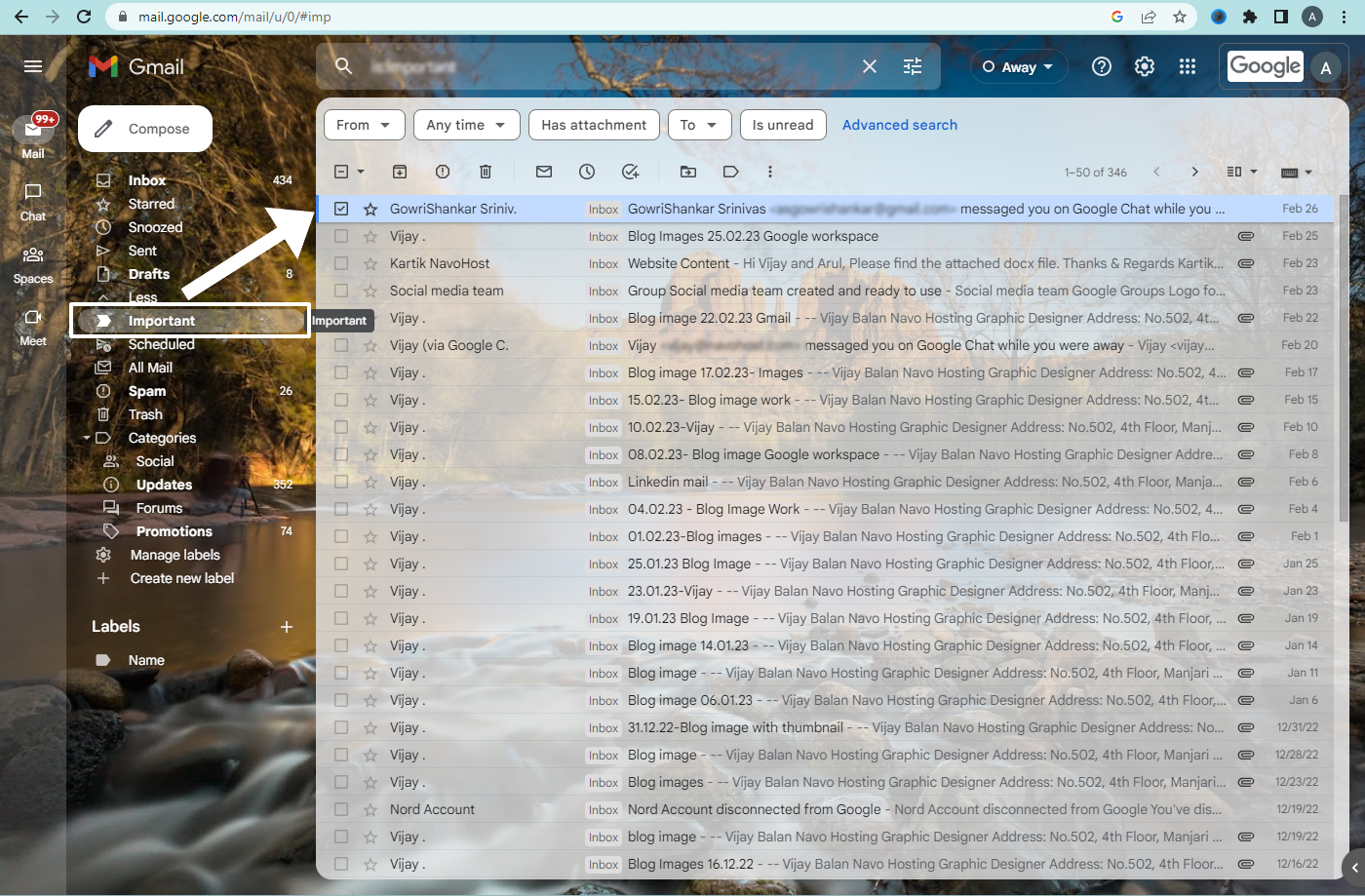
Task: Toggle the Is unread filter chip
Action: 783,125
